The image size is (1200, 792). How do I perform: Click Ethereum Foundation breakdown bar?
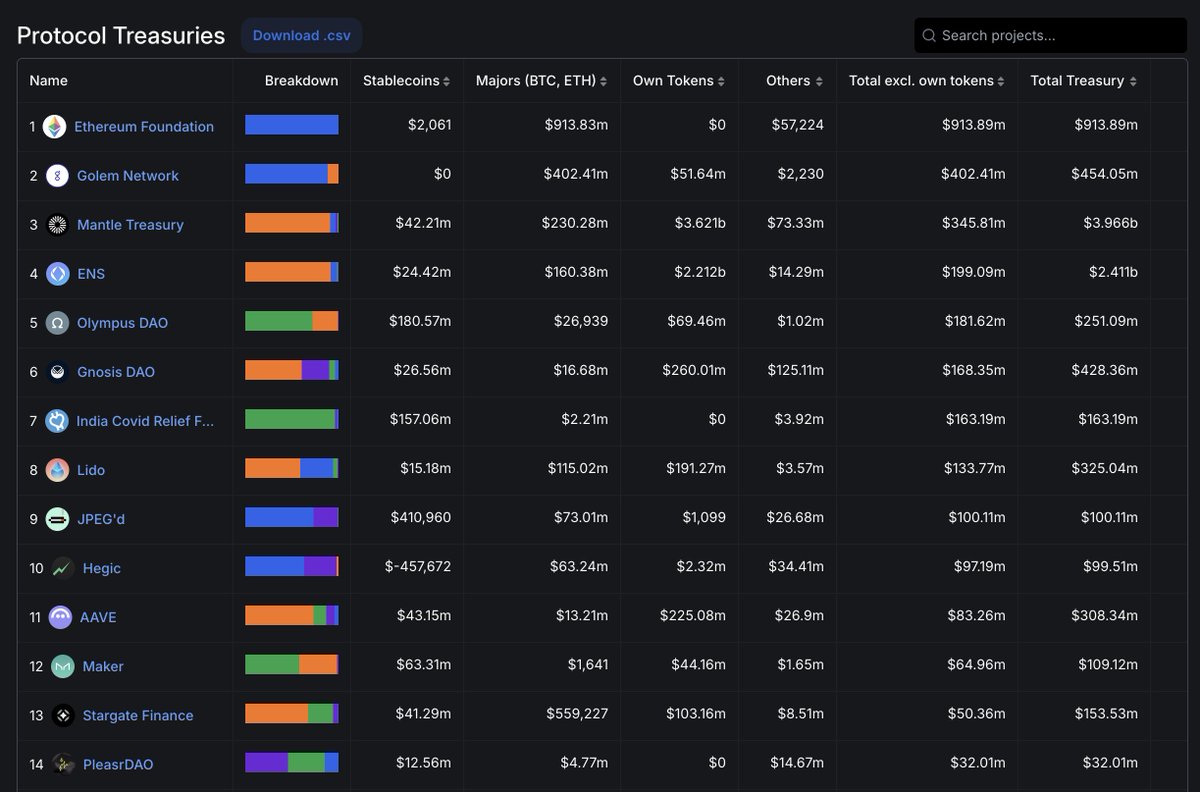point(292,125)
